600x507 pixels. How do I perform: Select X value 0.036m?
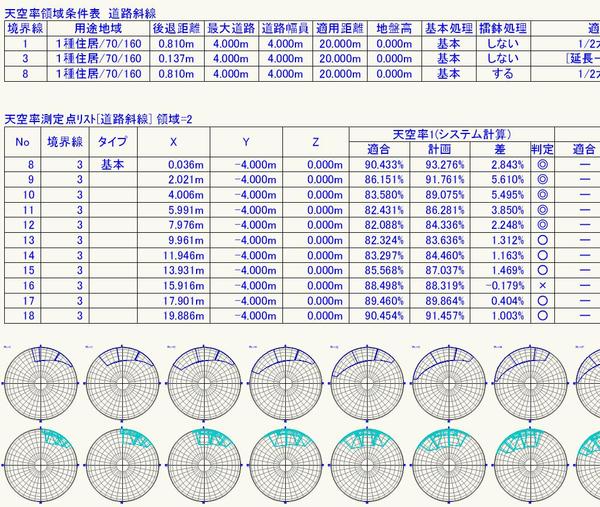coord(186,165)
